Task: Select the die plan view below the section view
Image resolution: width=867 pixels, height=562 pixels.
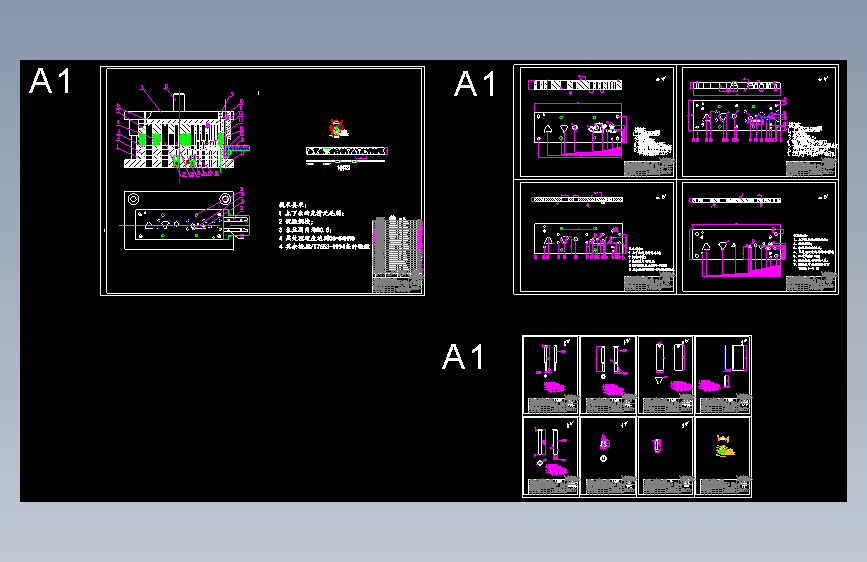Action: coord(185,220)
